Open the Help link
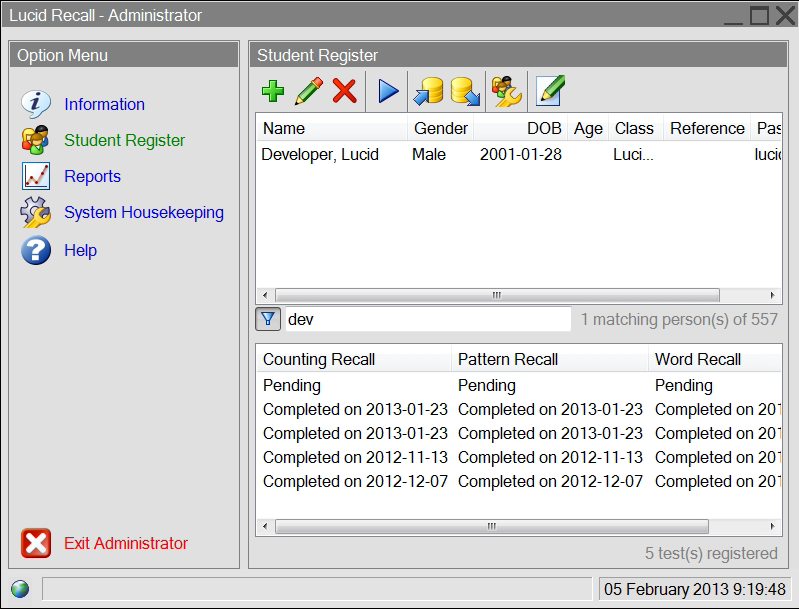Screen dimensions: 799x609 [81, 250]
